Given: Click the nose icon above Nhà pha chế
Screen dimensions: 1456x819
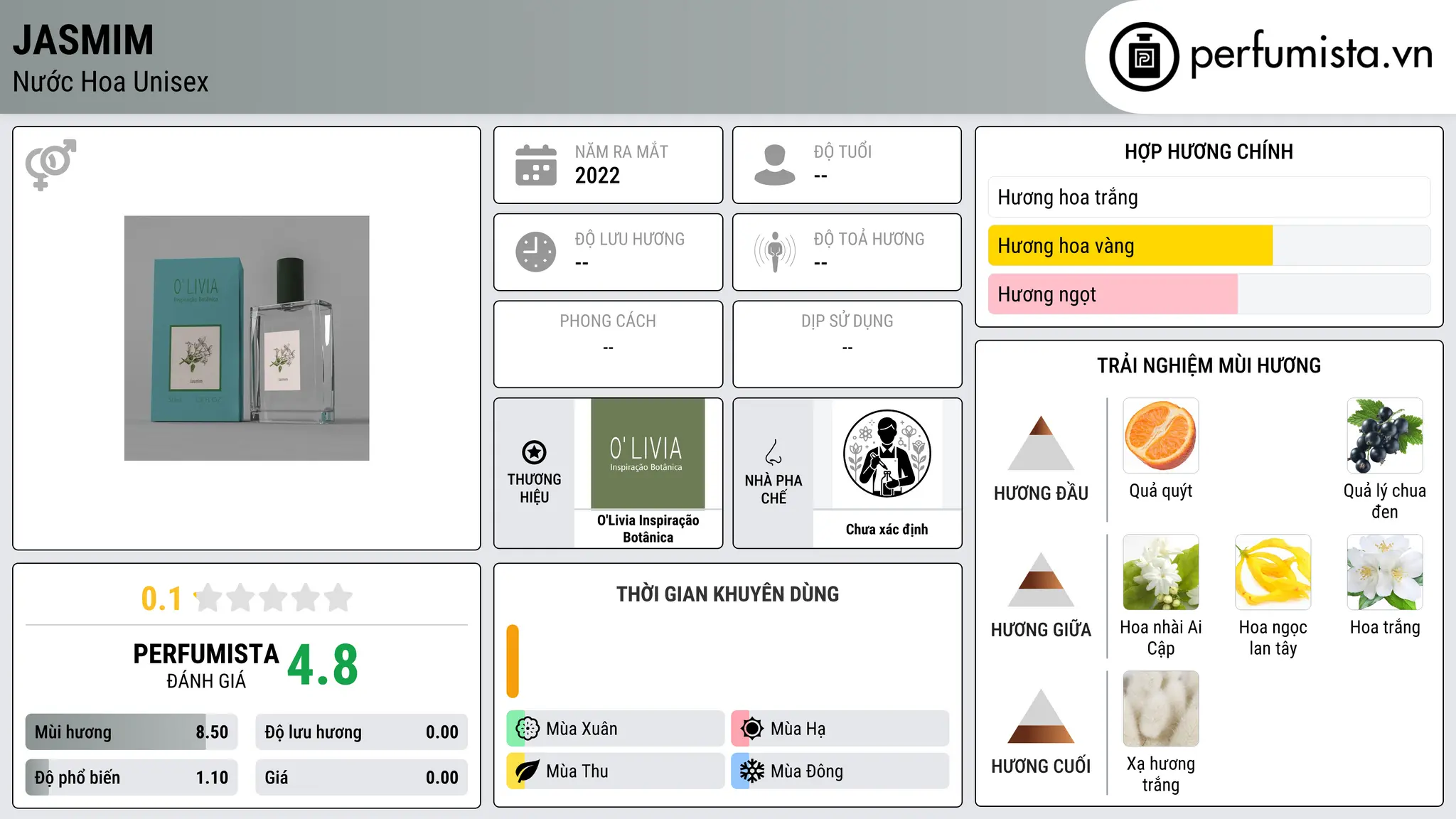Looking at the screenshot, I should [x=773, y=452].
